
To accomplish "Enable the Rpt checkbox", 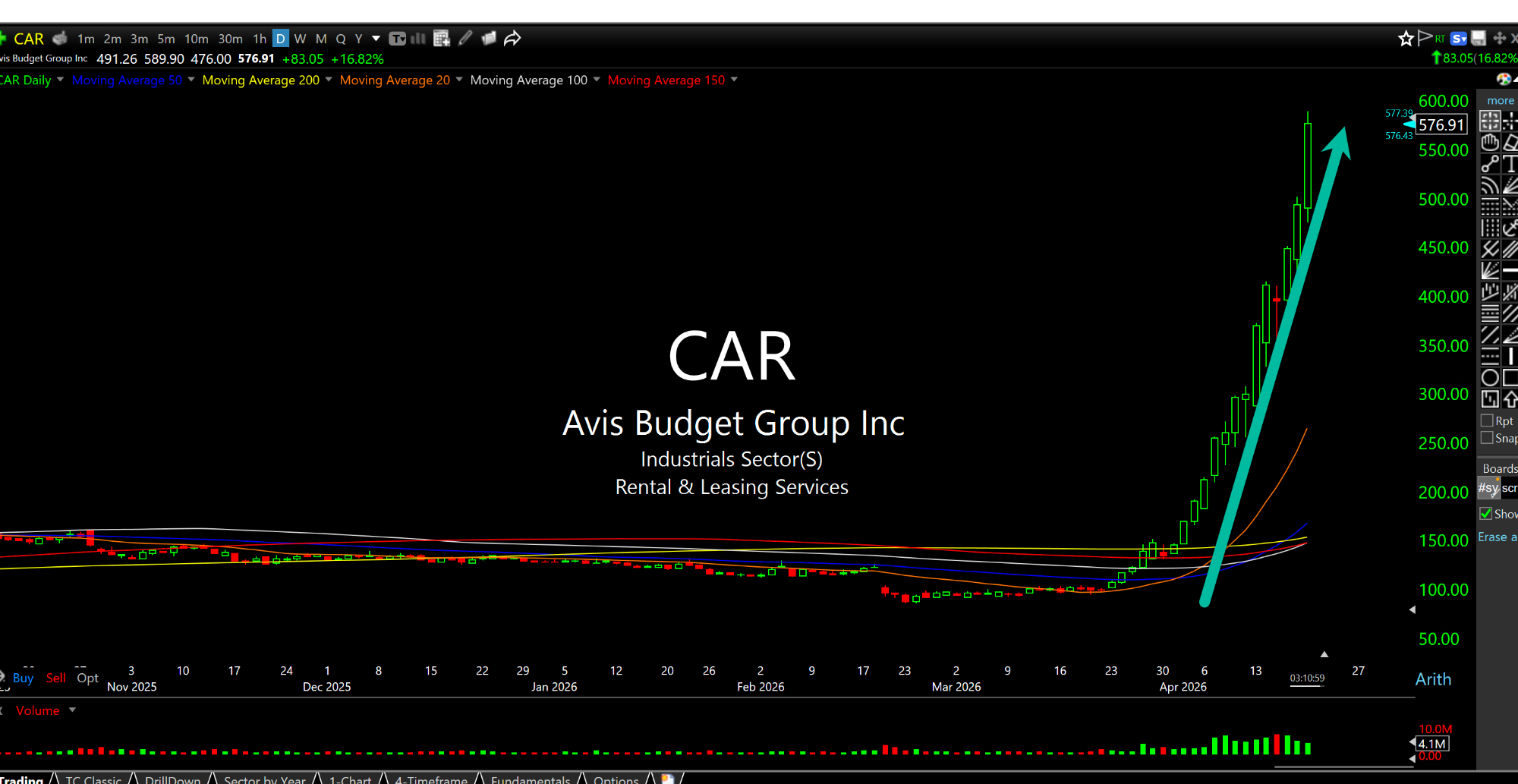I will 1487,420.
